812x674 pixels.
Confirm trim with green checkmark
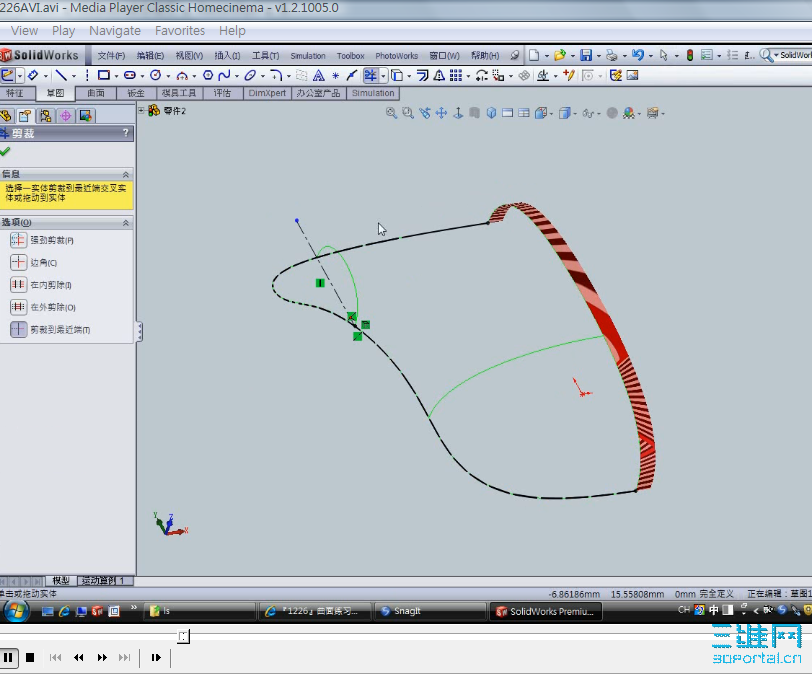tap(5, 151)
